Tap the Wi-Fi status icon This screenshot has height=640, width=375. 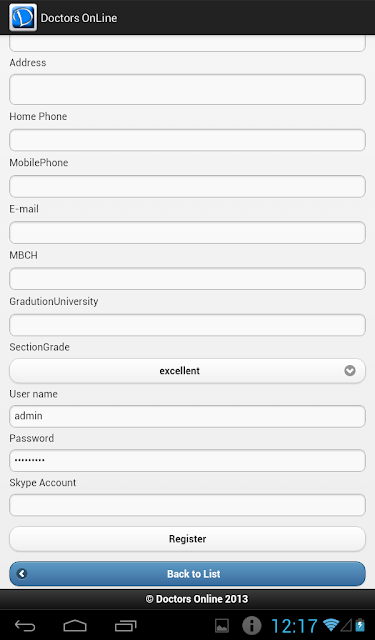pos(331,624)
